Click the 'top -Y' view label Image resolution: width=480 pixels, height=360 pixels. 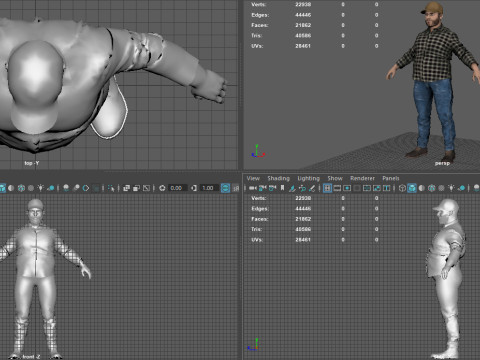[32, 163]
